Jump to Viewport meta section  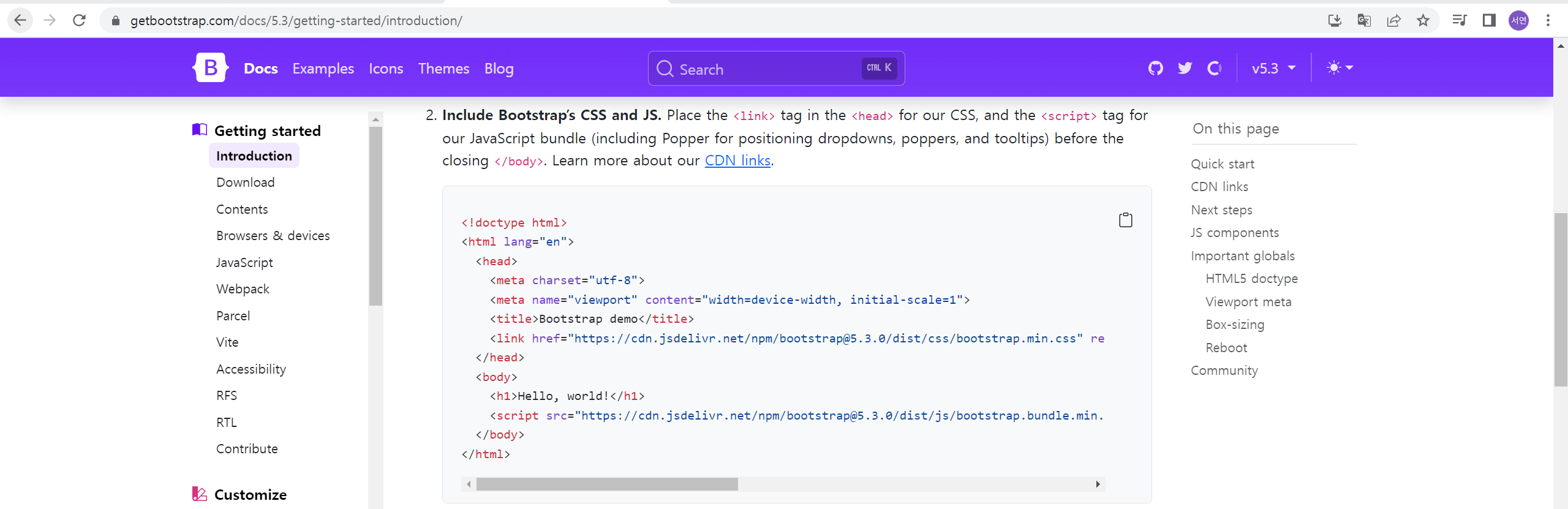click(x=1248, y=302)
